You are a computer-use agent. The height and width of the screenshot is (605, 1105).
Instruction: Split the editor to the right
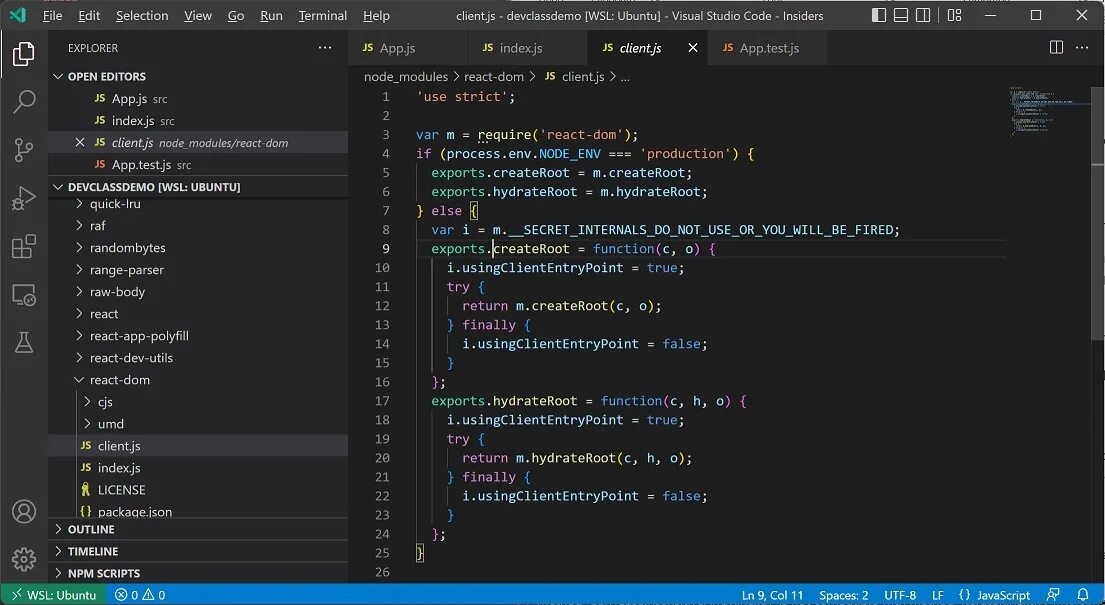tap(1056, 48)
